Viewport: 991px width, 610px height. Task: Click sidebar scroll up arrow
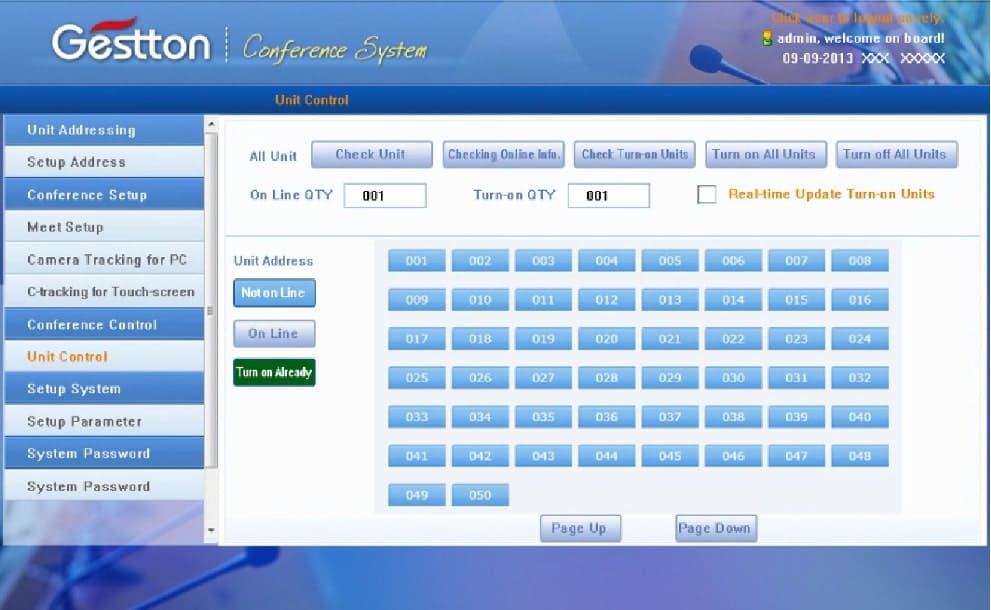point(211,125)
